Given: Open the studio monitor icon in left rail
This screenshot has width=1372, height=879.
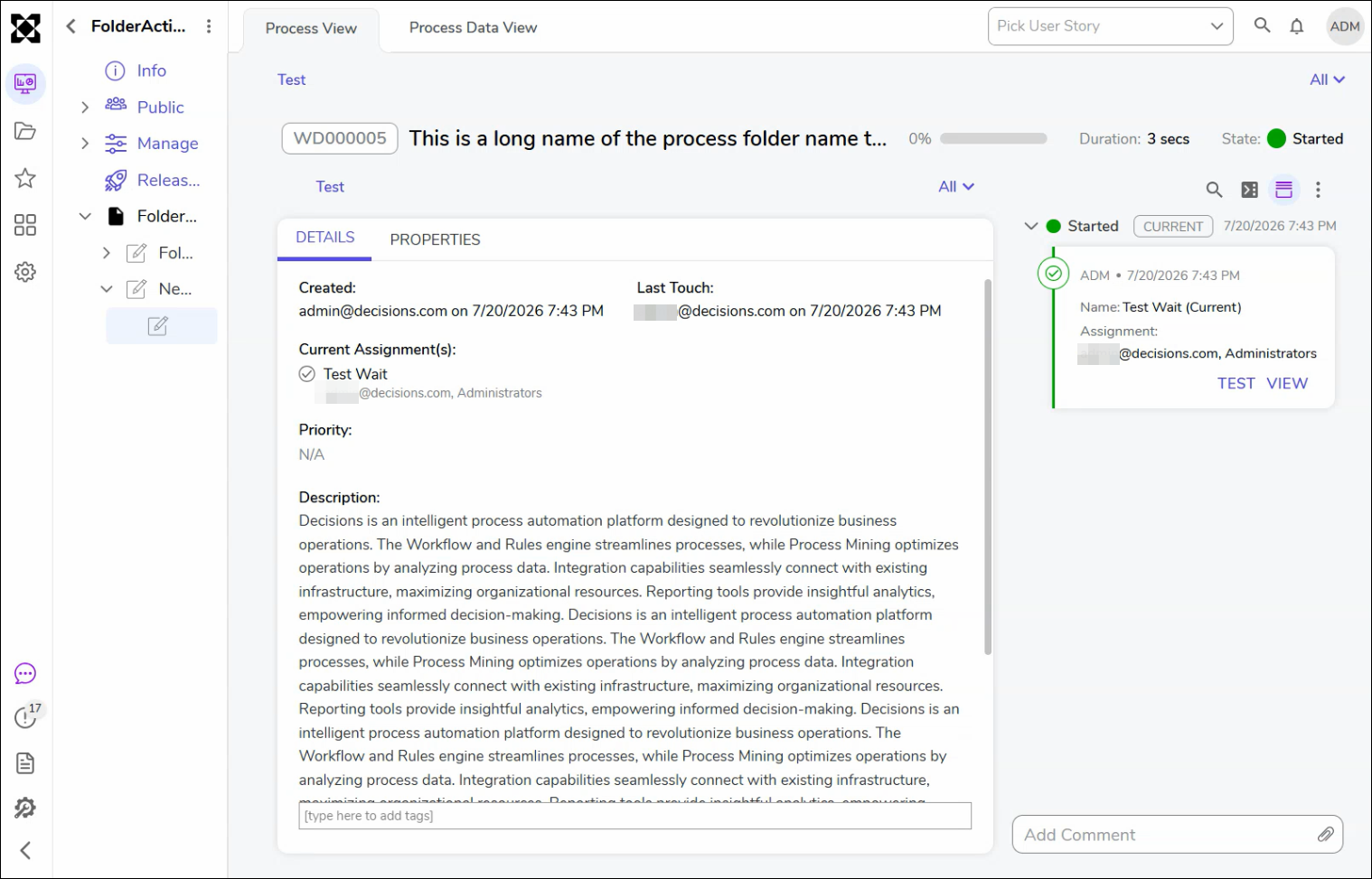Looking at the screenshot, I should click(25, 84).
